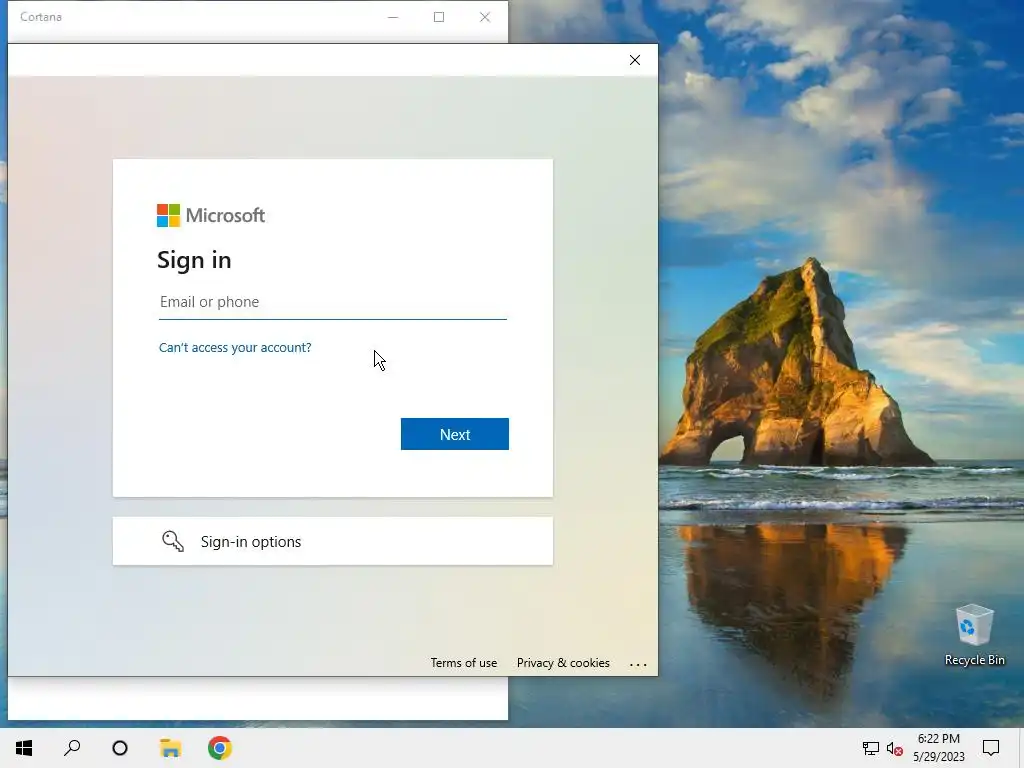
Task: Open the Terms of use link
Action: tap(464, 663)
